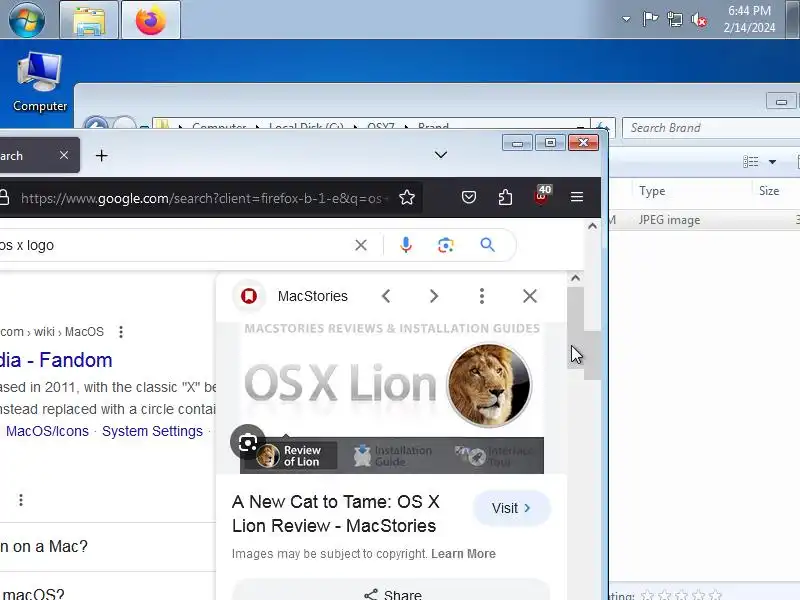This screenshot has height=600, width=800.
Task: Open the list all tabs dropdown
Action: coord(441,155)
